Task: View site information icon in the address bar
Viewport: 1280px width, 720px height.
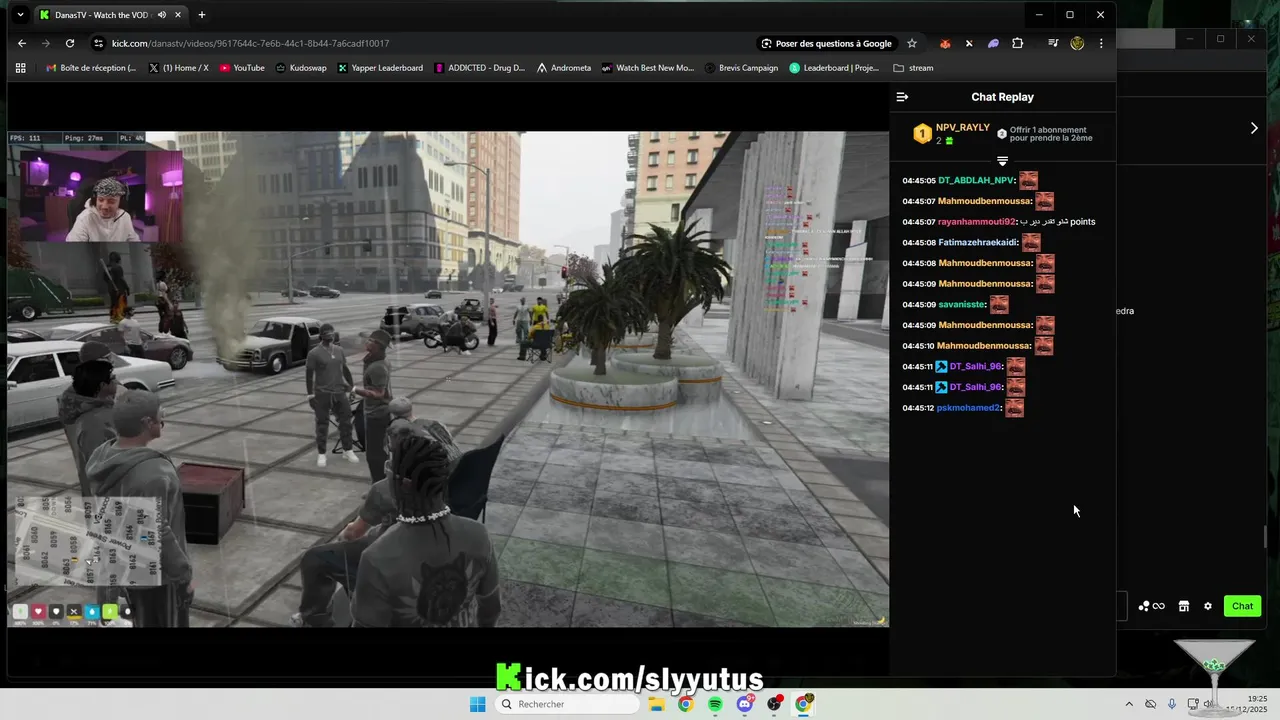Action: point(98,43)
